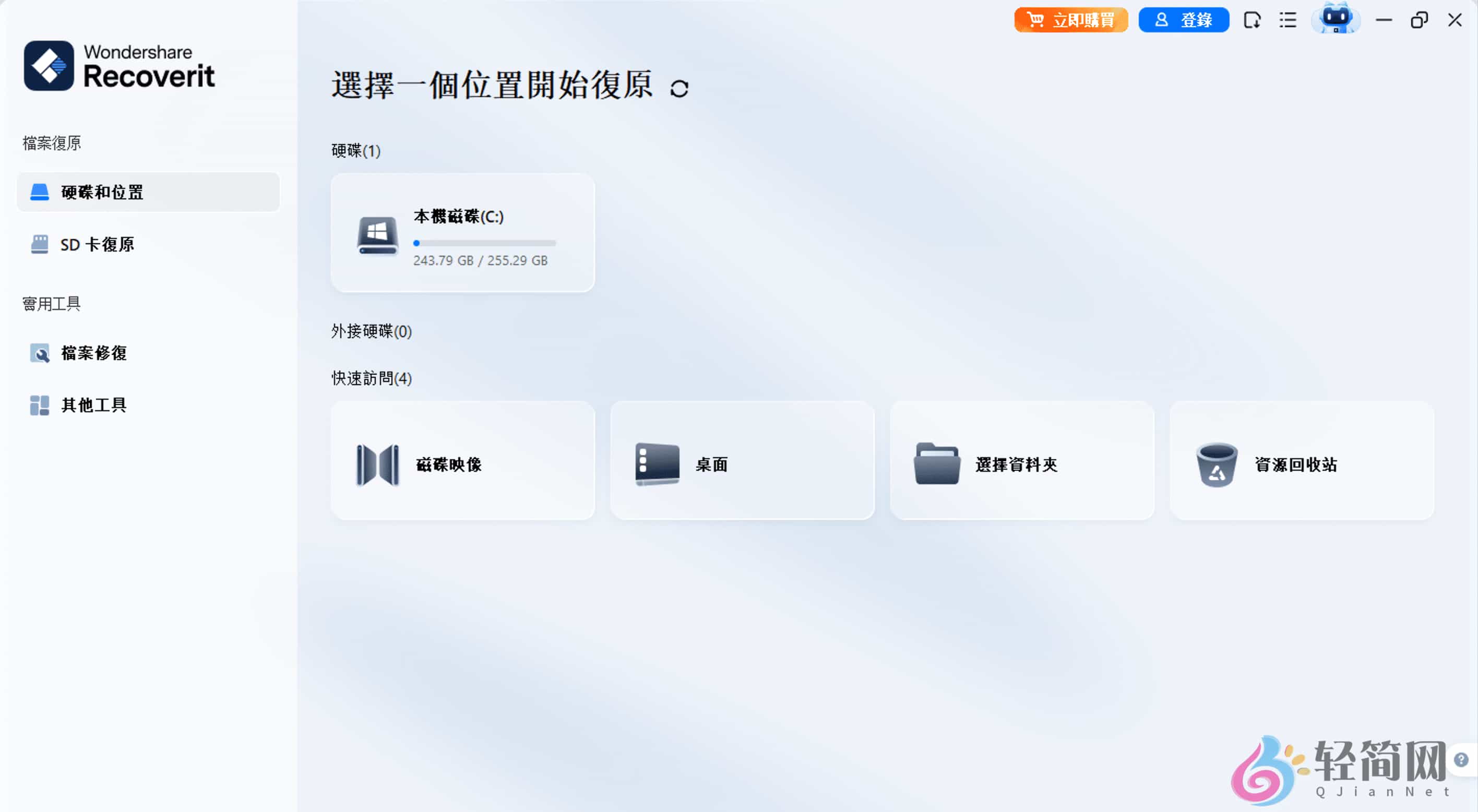The width and height of the screenshot is (1478, 812).
Task: Open 其他工具 from the sidebar
Action: tap(94, 405)
